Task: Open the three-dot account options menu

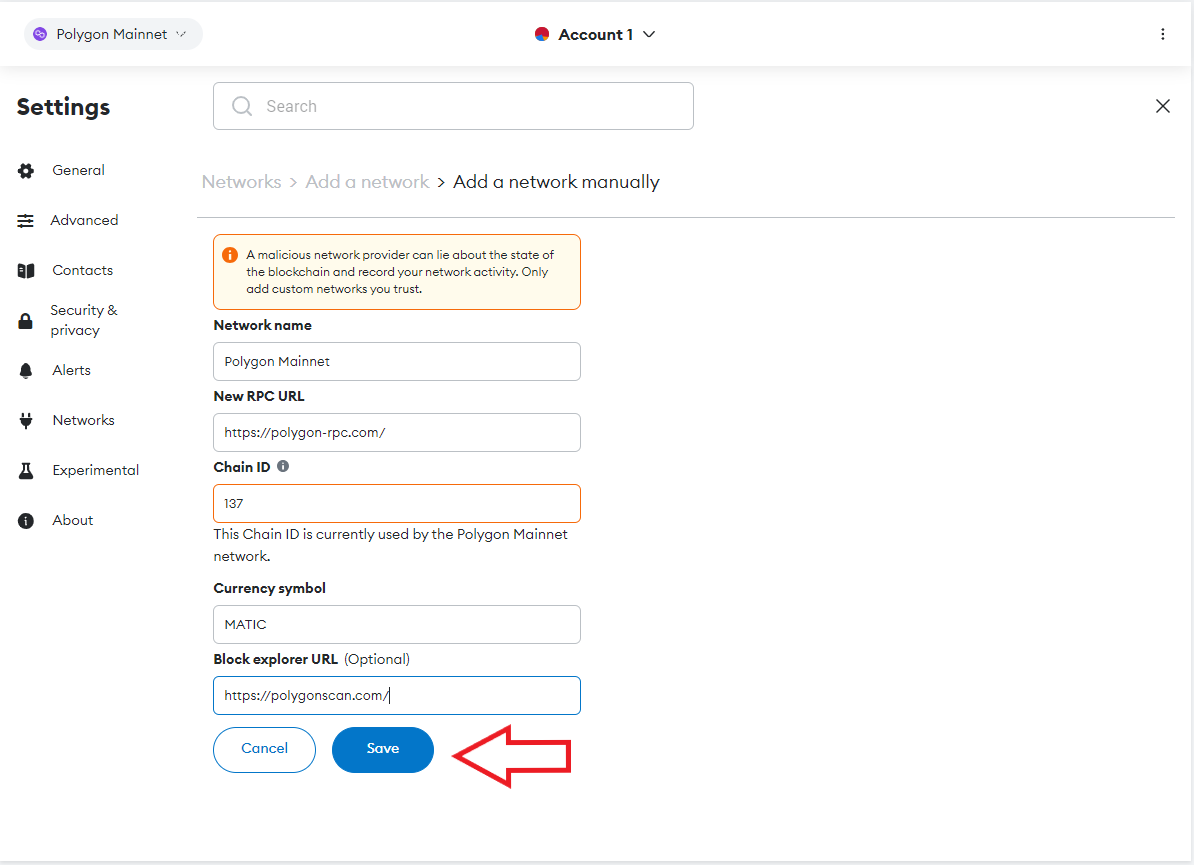Action: 1162,34
